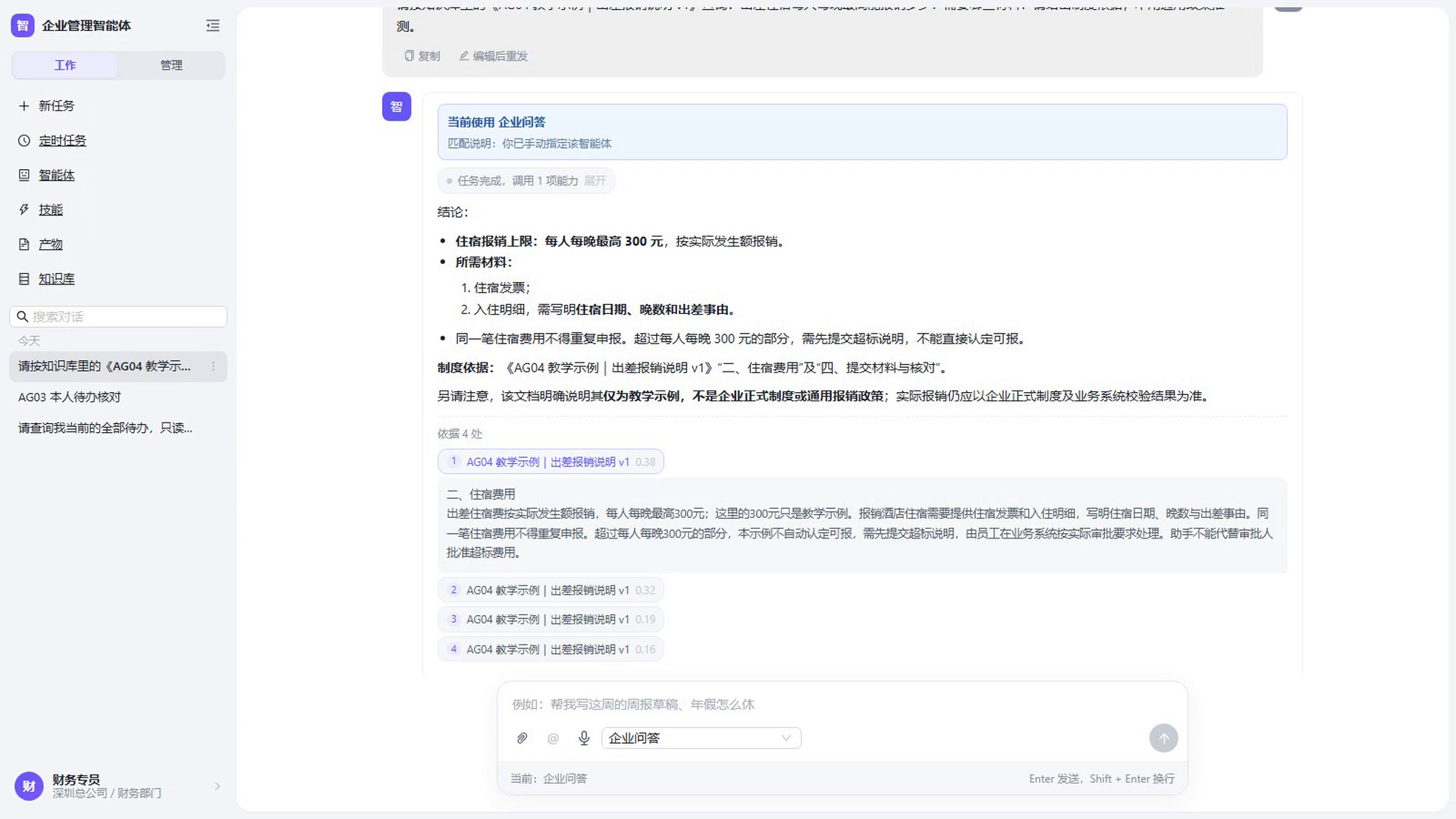This screenshot has width=1456, height=819.
Task: Open the 技能 link in the sidebar
Action: click(x=51, y=210)
